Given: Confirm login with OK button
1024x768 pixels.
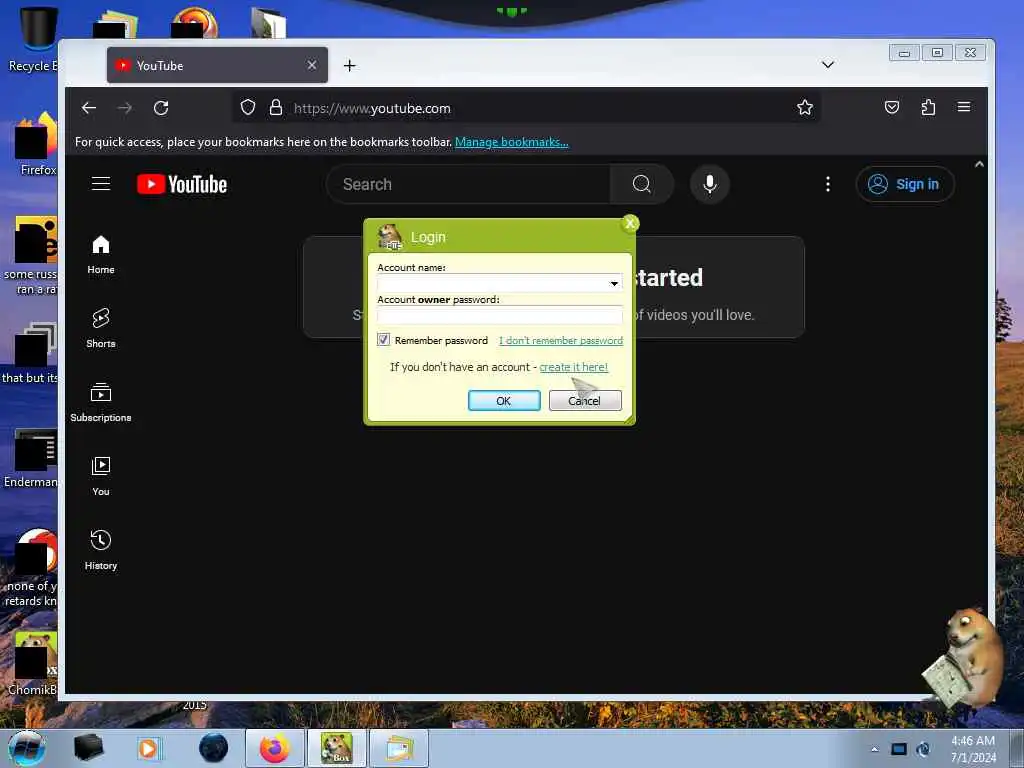Looking at the screenshot, I should [x=504, y=401].
